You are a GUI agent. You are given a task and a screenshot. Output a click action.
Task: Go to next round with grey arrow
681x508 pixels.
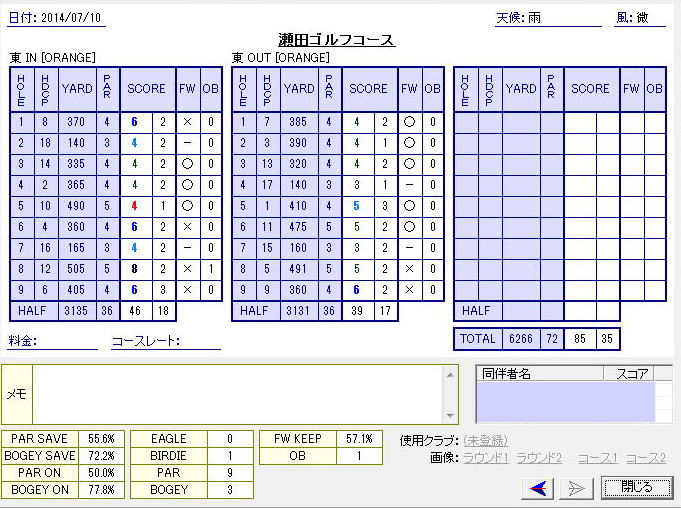(x=575, y=488)
